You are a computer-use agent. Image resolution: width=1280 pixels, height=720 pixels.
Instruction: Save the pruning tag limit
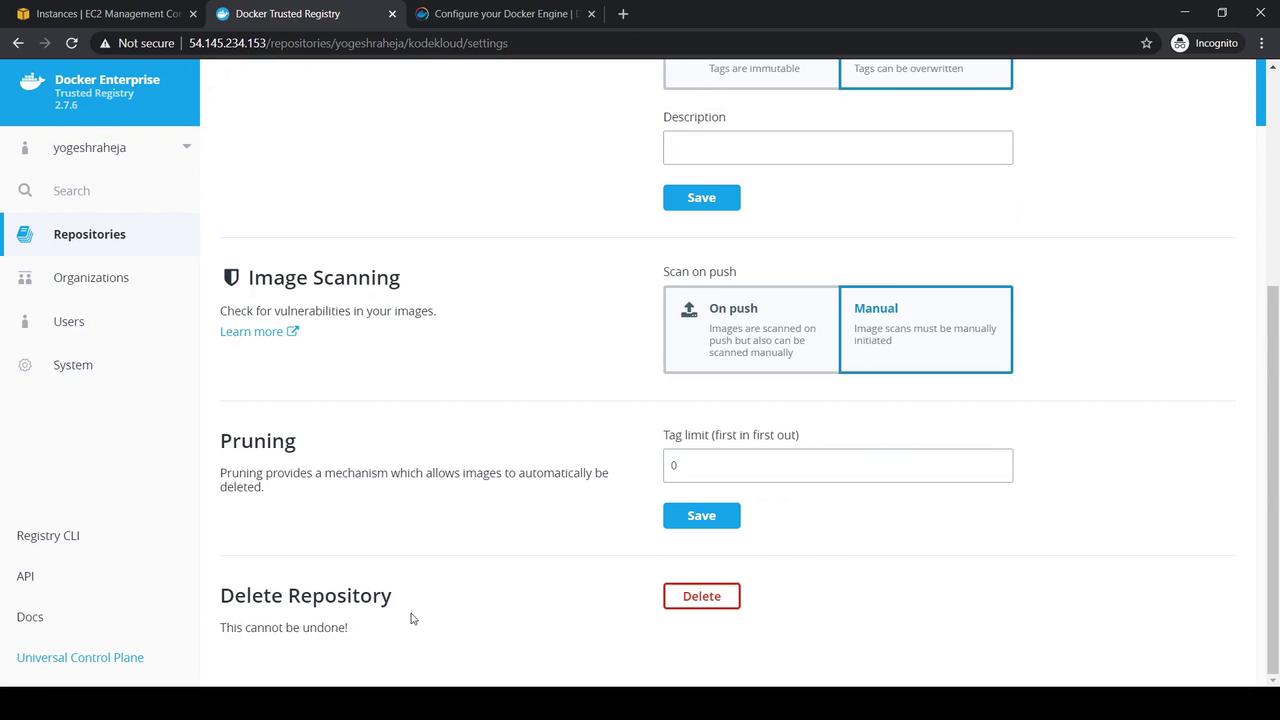coord(701,516)
